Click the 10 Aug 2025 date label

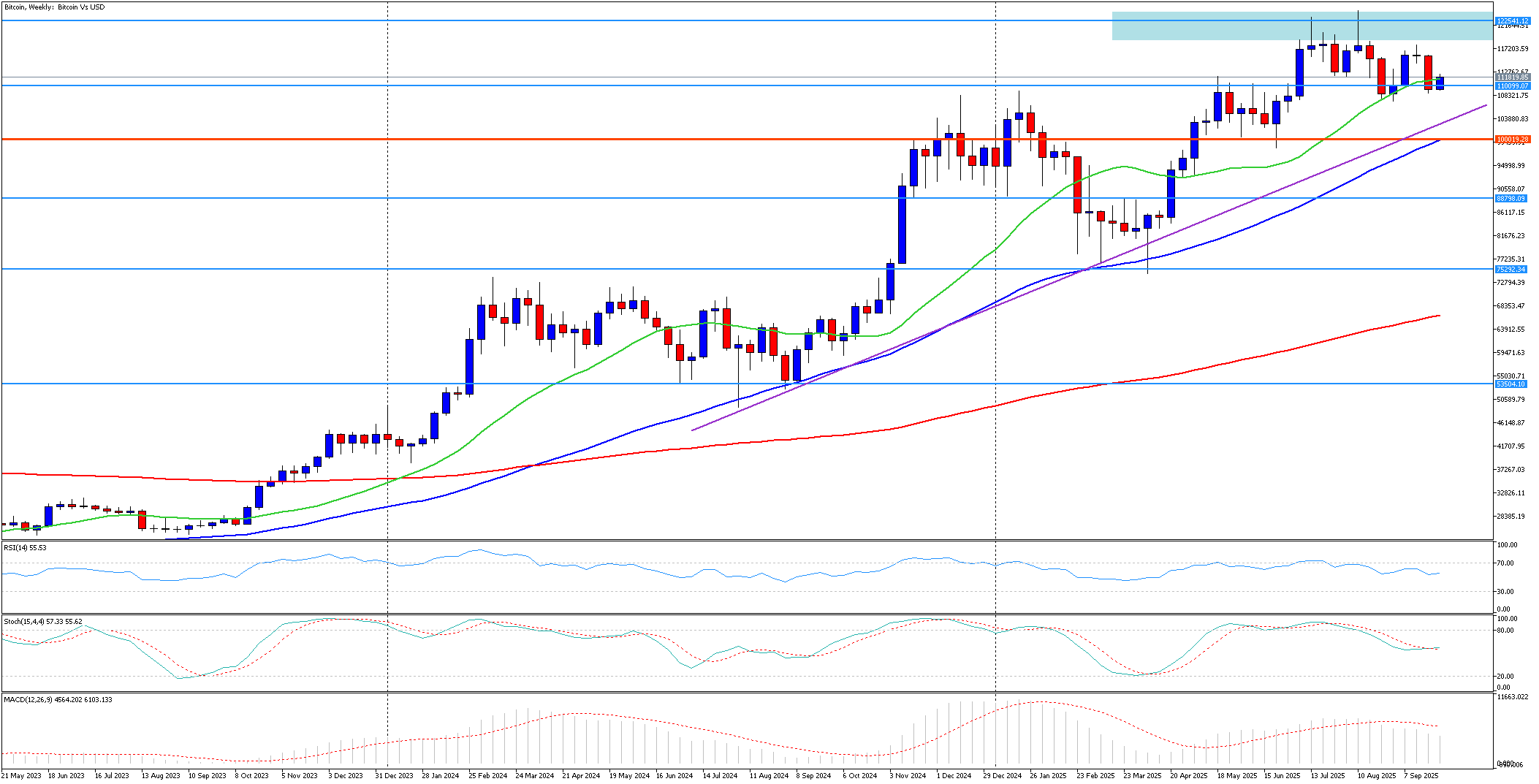pos(1377,776)
